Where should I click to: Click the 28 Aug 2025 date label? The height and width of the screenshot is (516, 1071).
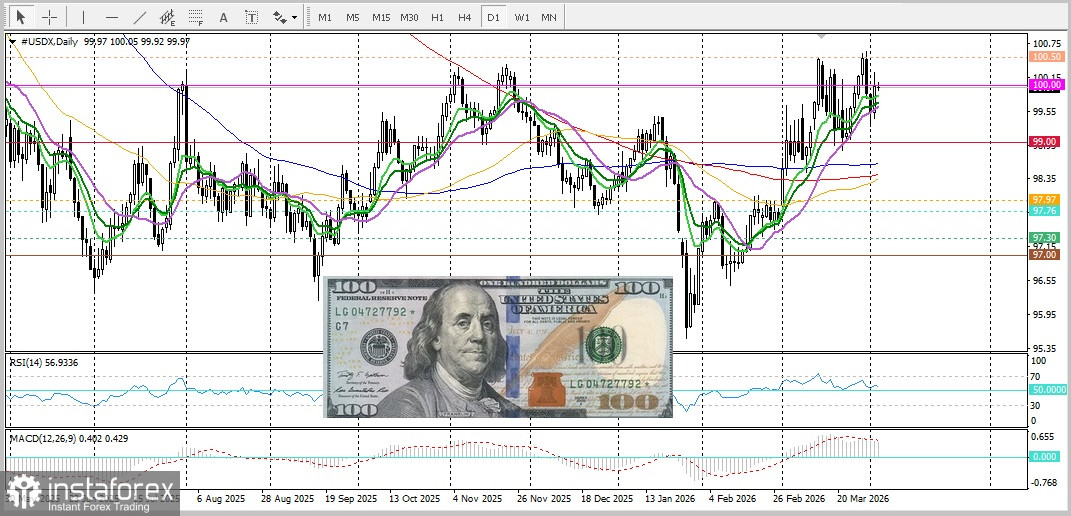(290, 498)
